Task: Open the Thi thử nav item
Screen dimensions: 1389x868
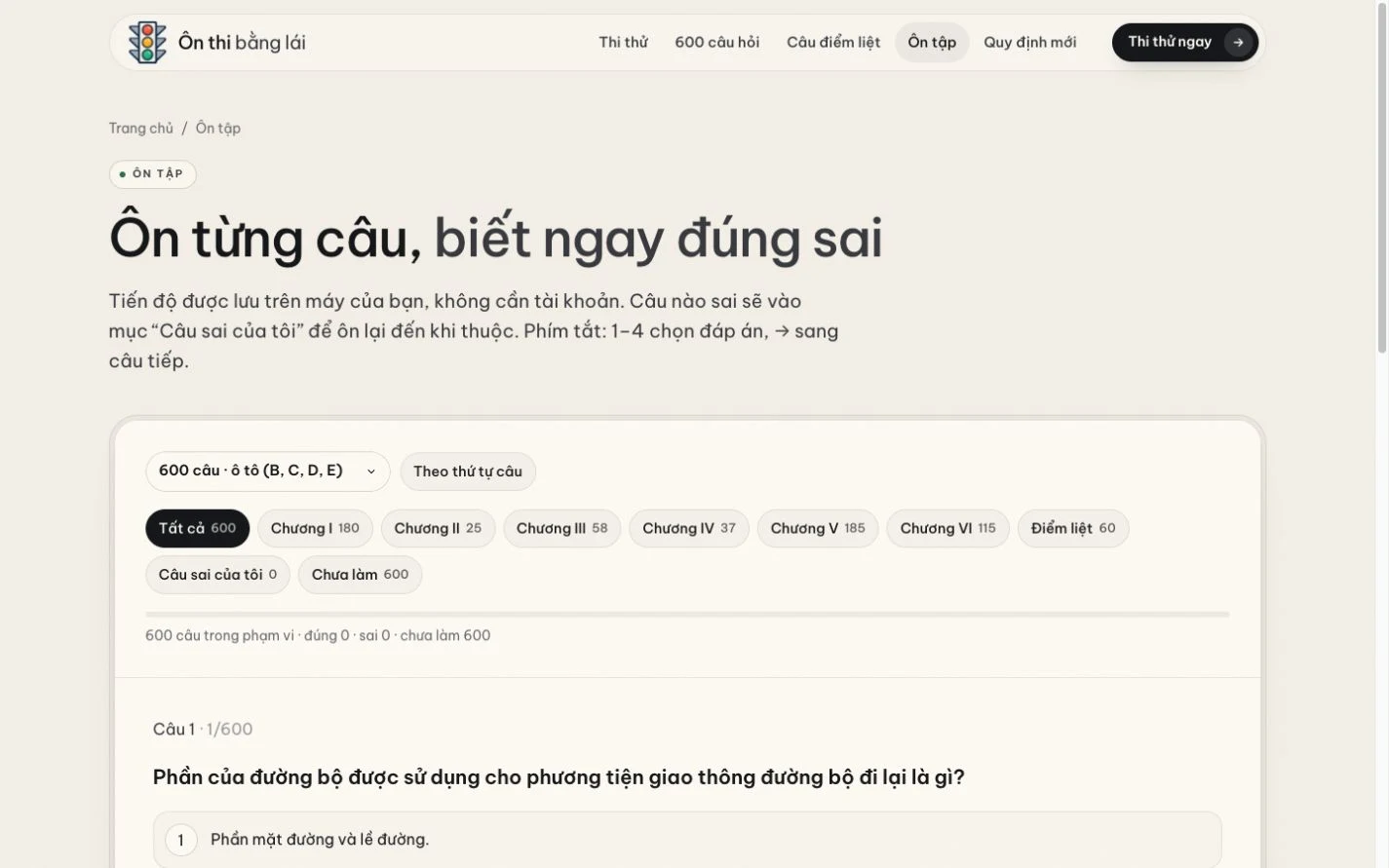Action: coord(623,42)
